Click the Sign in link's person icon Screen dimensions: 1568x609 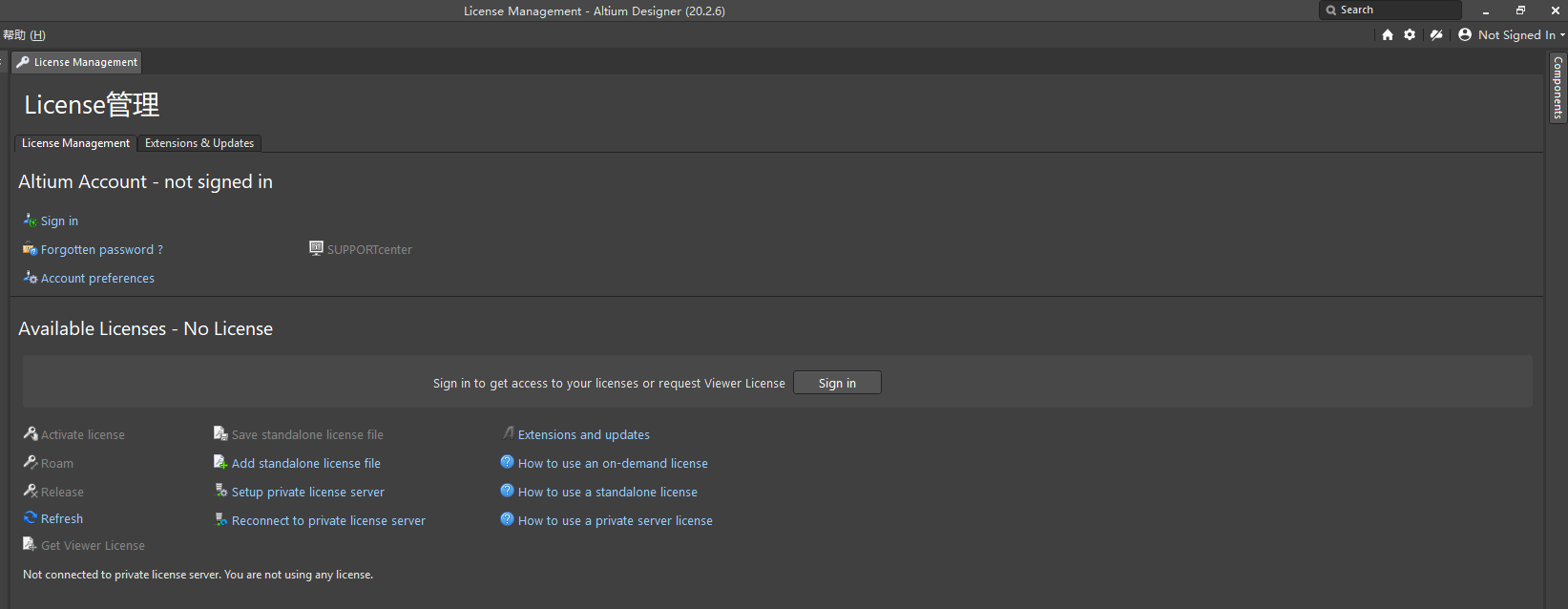31,220
